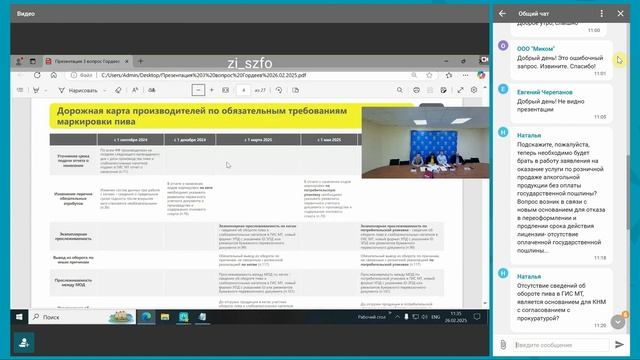Select the Презентация 3 вопрос Гордеев tab
The height and width of the screenshot is (360, 640).
pyautogui.click(x=87, y=61)
